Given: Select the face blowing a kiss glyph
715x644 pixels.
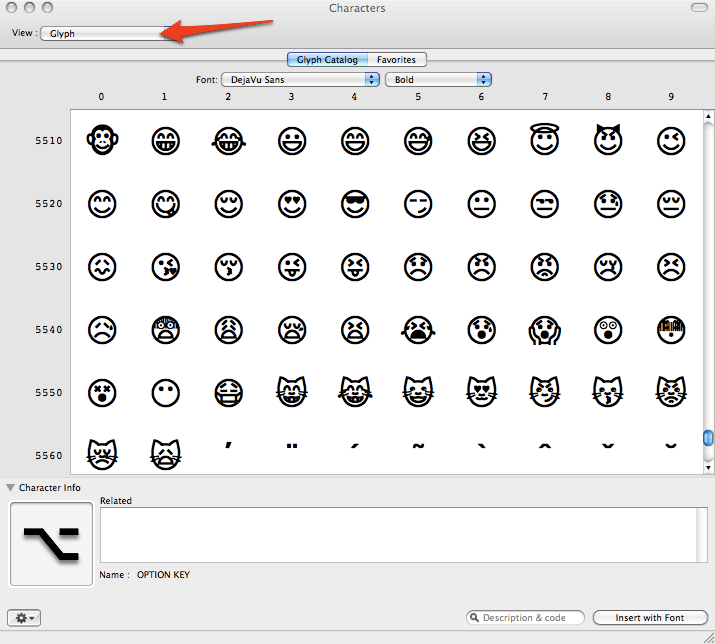Looking at the screenshot, I should click(x=166, y=267).
